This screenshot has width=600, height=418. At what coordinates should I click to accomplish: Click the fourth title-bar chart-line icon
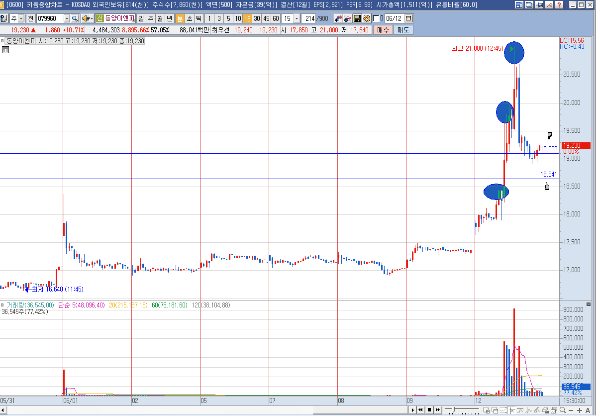tap(549, 5)
